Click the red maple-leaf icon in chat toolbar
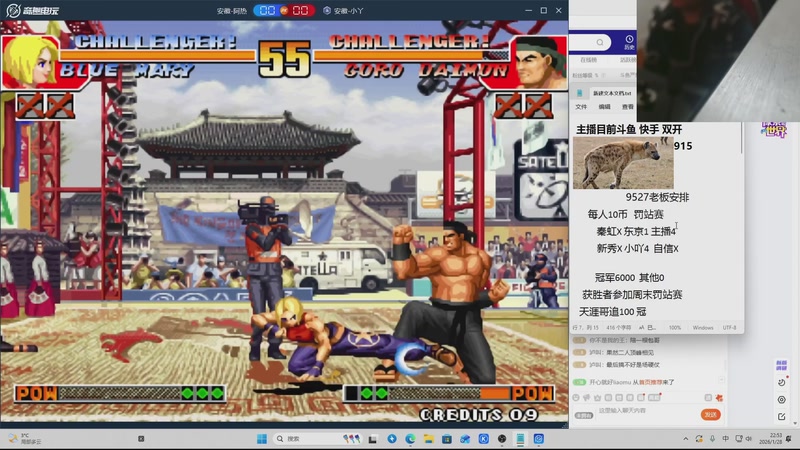Image resolution: width=800 pixels, height=450 pixels. pos(719,397)
